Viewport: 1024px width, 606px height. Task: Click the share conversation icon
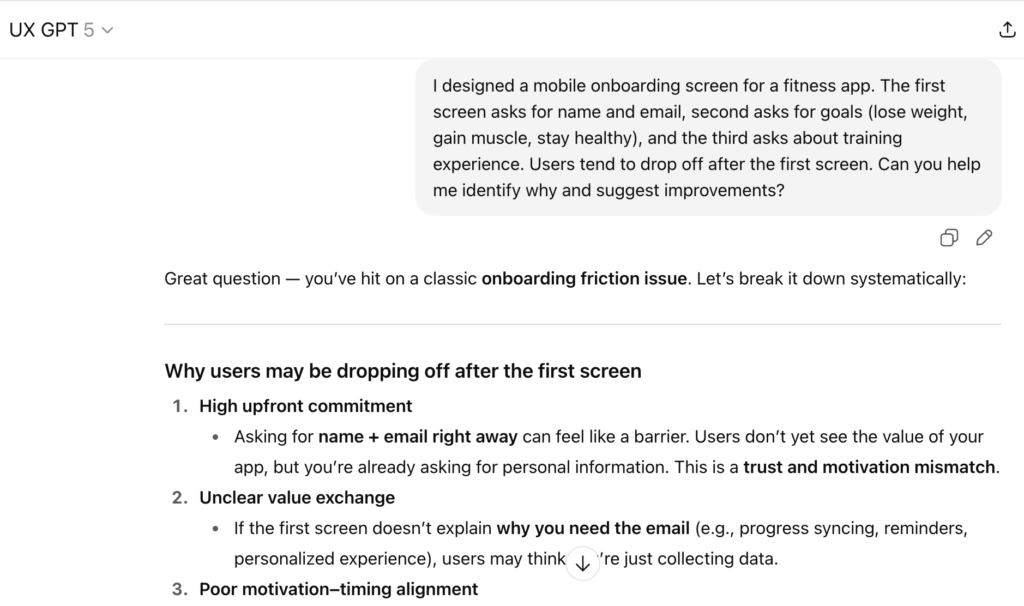[1007, 30]
